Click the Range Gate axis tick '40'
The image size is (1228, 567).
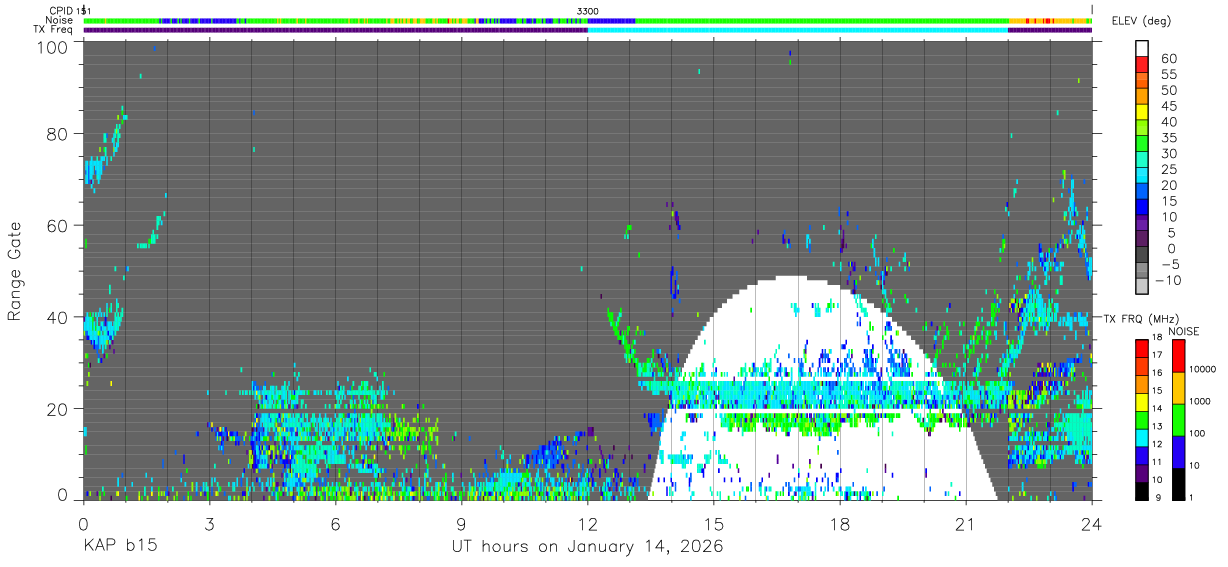[x=58, y=317]
